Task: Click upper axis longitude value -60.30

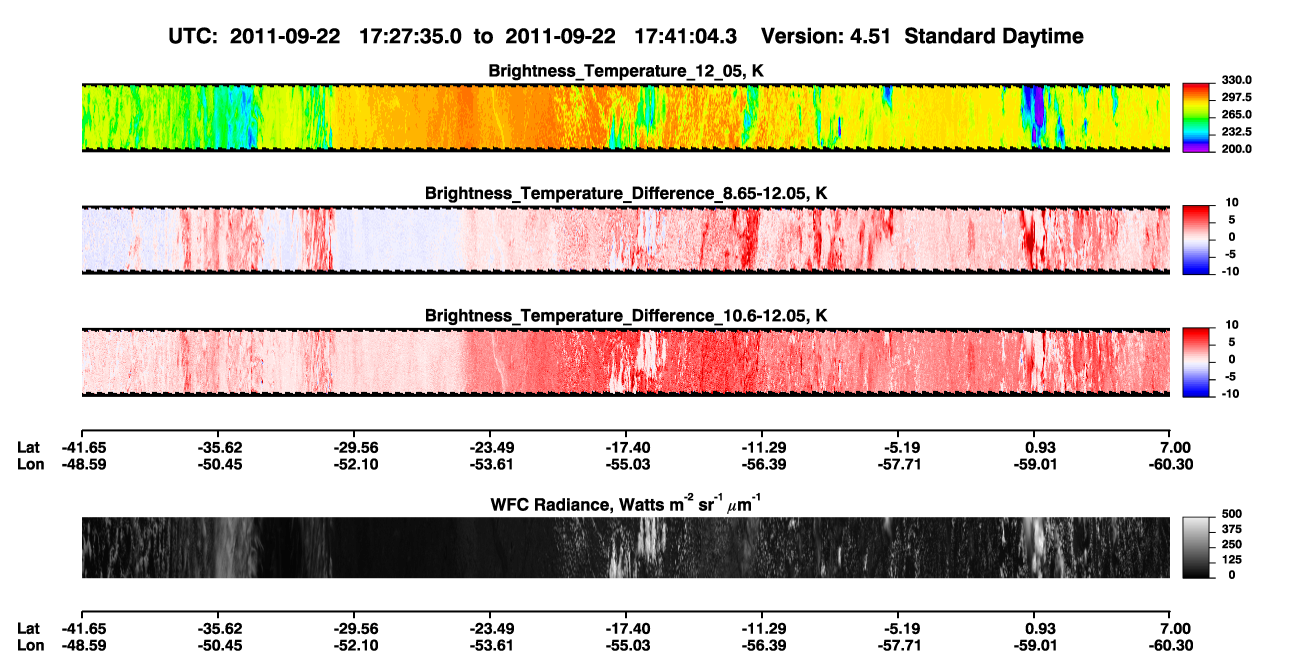Action: (x=1170, y=464)
